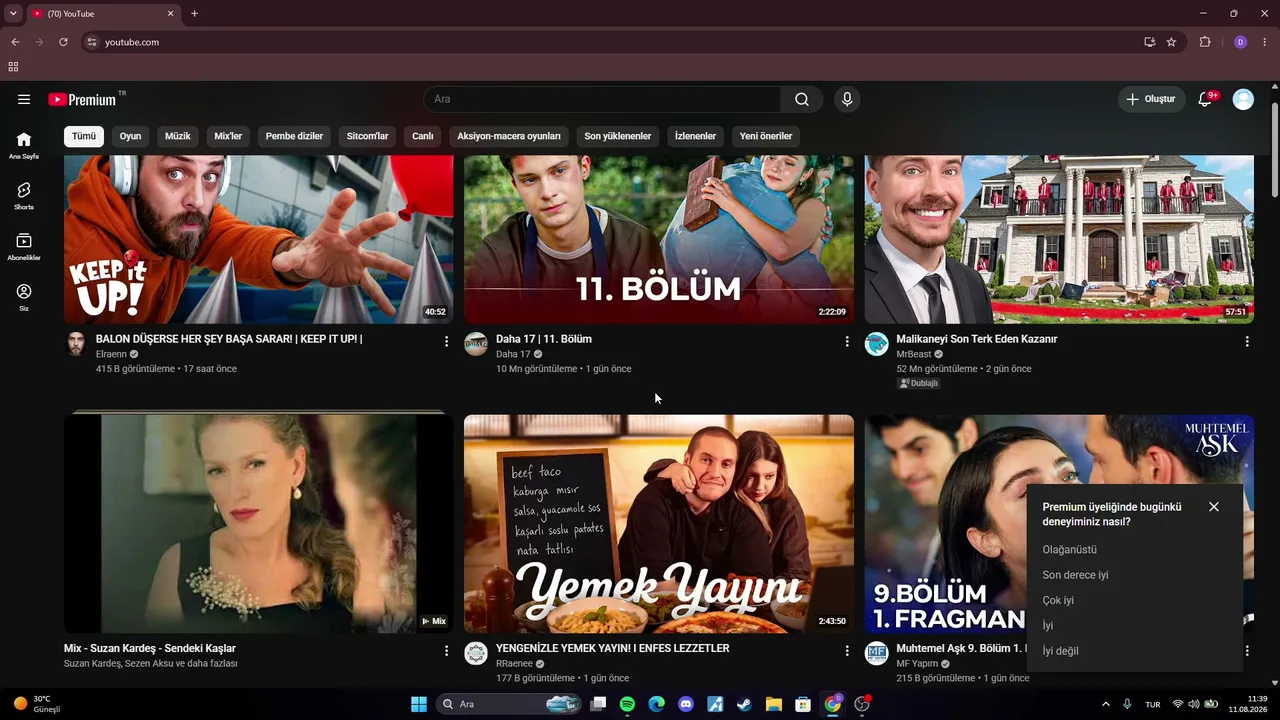Choose Olağanüstü in the Premium survey
The height and width of the screenshot is (720, 1280).
pyautogui.click(x=1069, y=550)
